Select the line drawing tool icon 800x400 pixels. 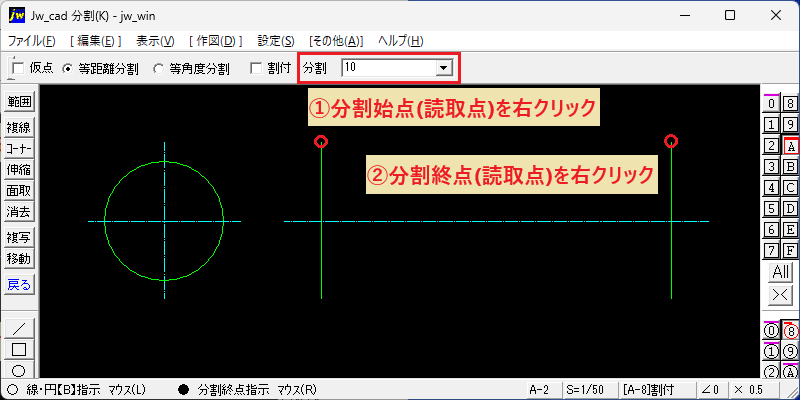tap(19, 328)
